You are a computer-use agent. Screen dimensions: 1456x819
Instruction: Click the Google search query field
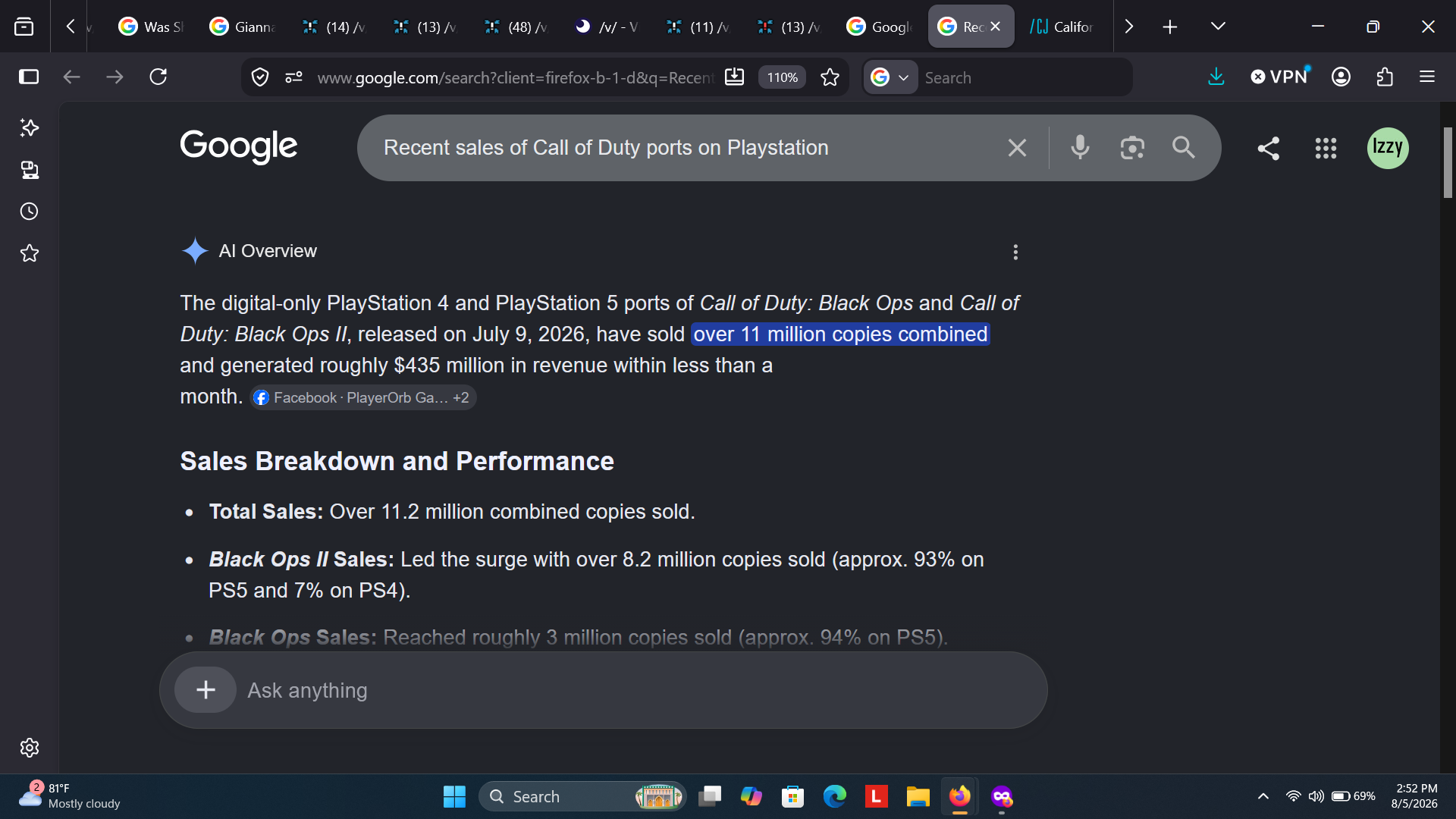[682, 148]
